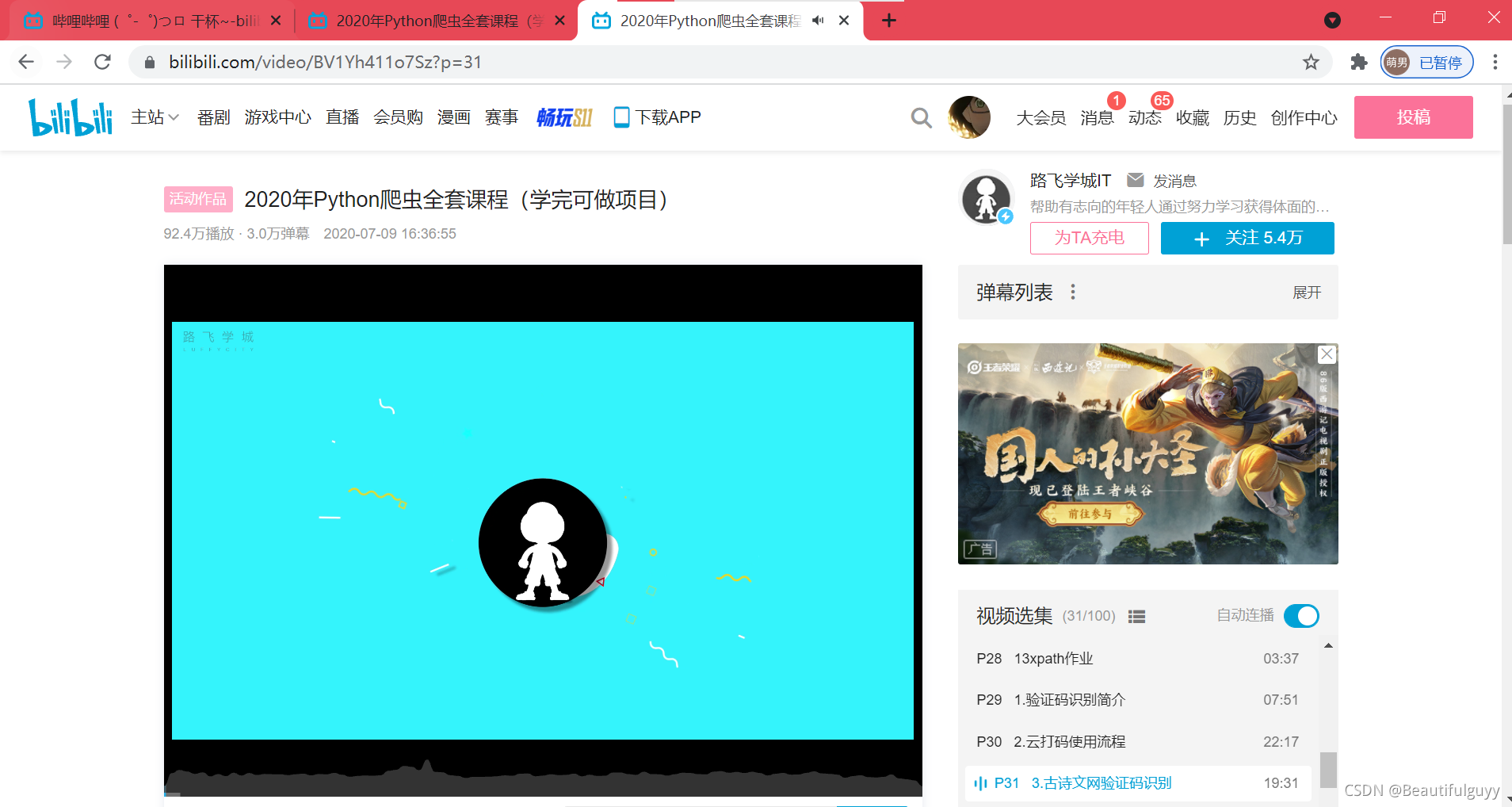Switch to the 哔哩哔哩 干杯 tab
This screenshot has height=807, width=1512.
click(143, 21)
